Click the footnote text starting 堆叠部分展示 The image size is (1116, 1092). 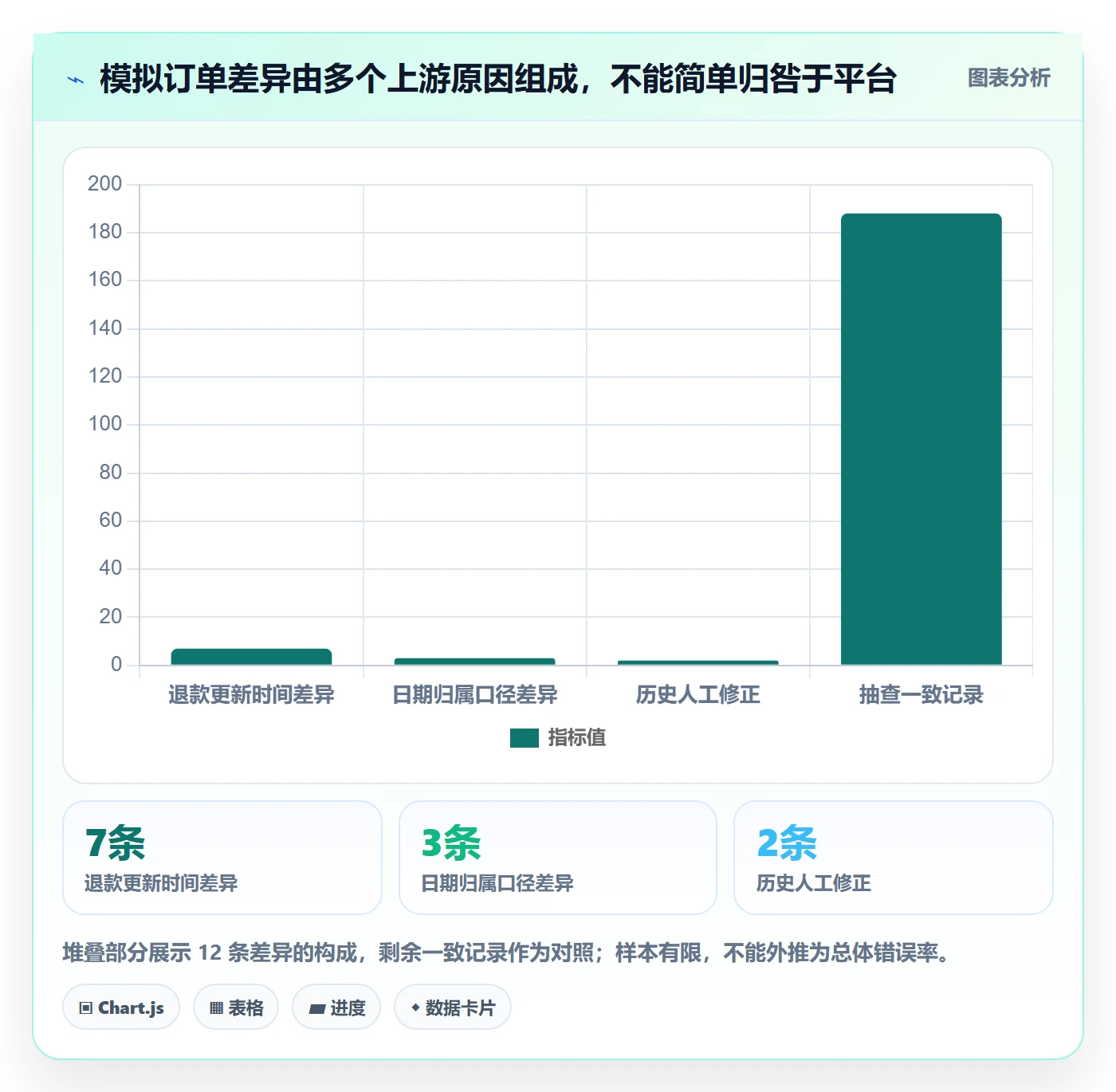pos(510,953)
